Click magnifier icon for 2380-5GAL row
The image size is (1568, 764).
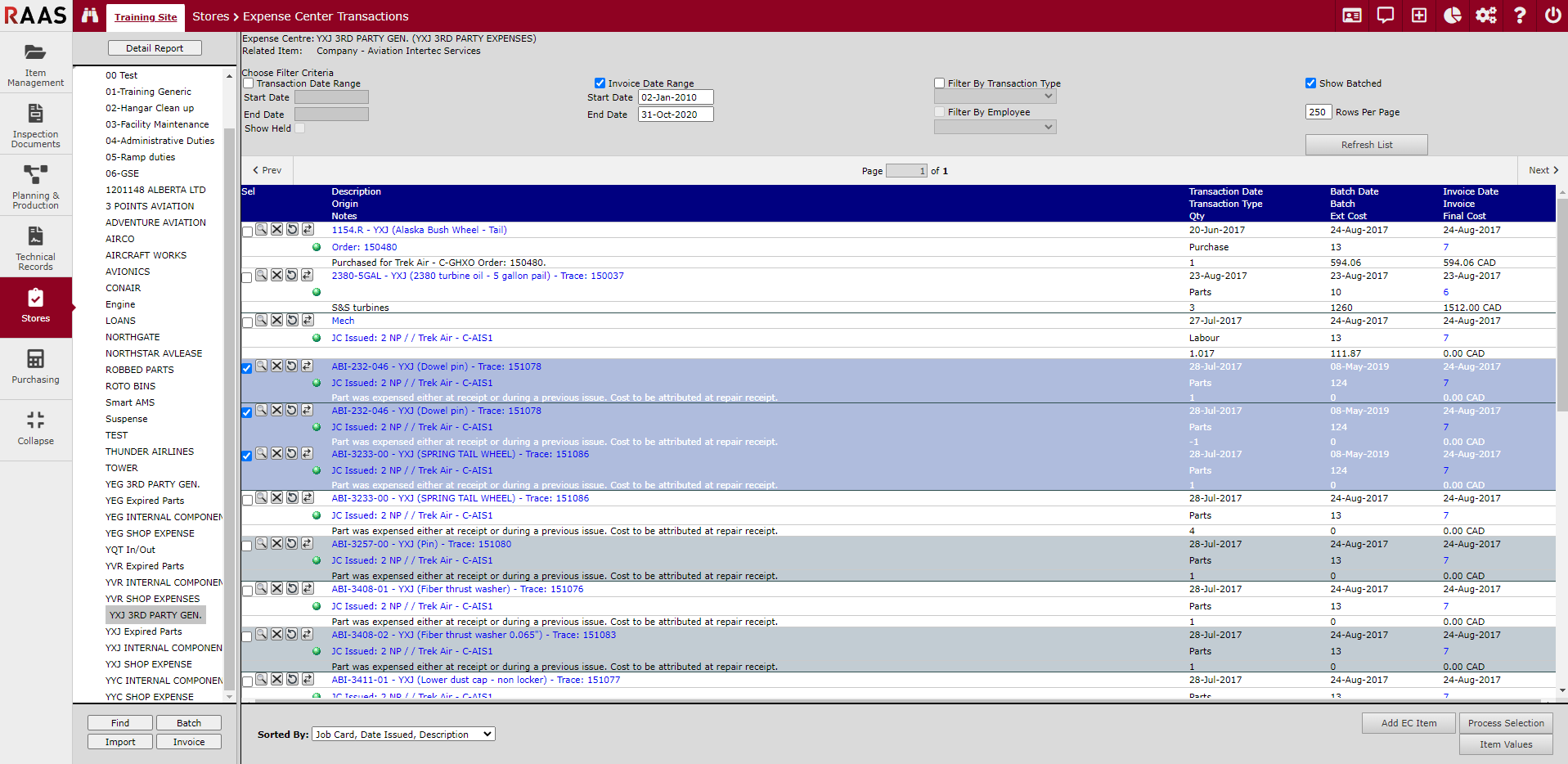262,276
